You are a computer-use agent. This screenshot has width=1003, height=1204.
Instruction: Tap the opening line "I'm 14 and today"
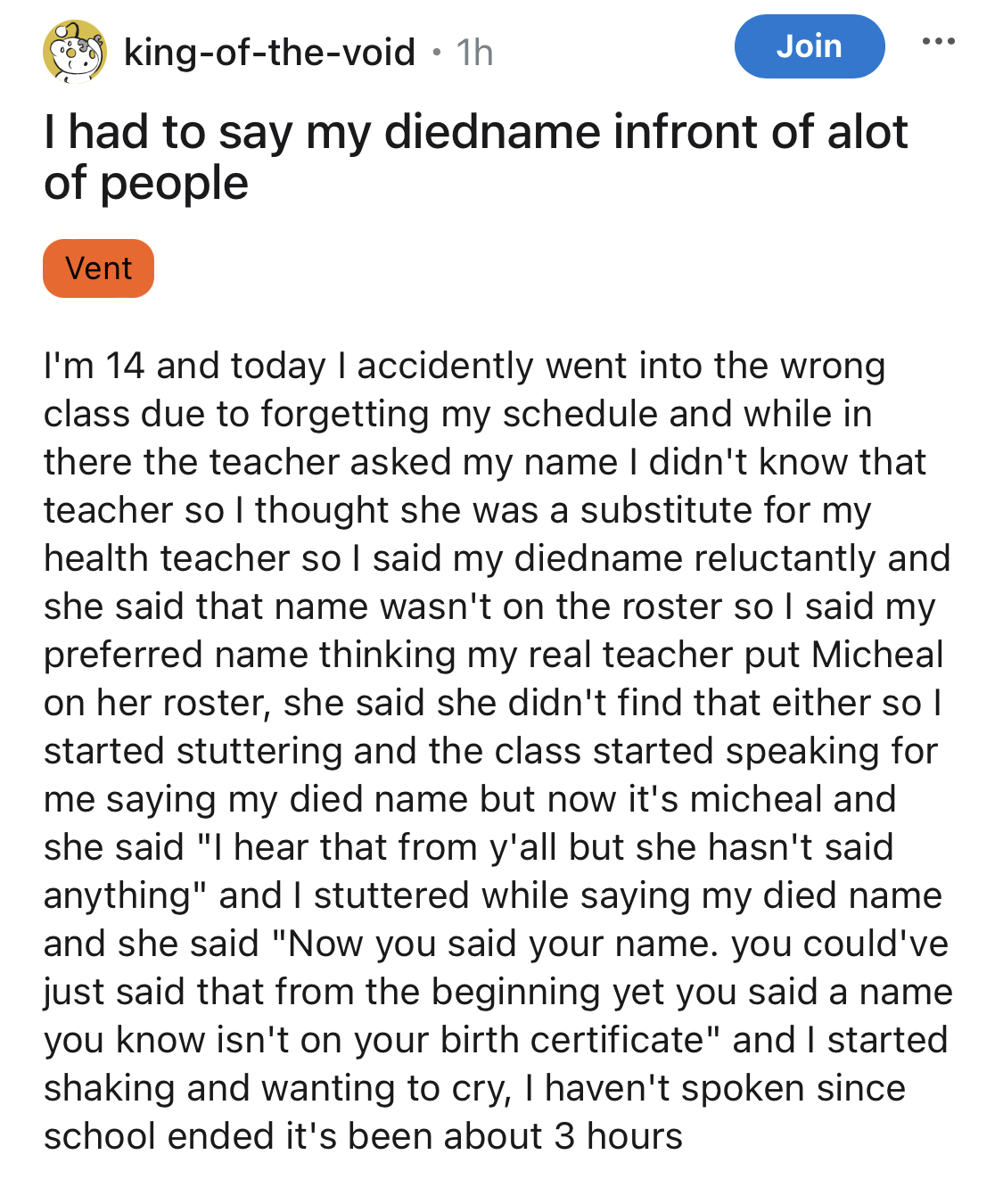pyautogui.click(x=185, y=366)
